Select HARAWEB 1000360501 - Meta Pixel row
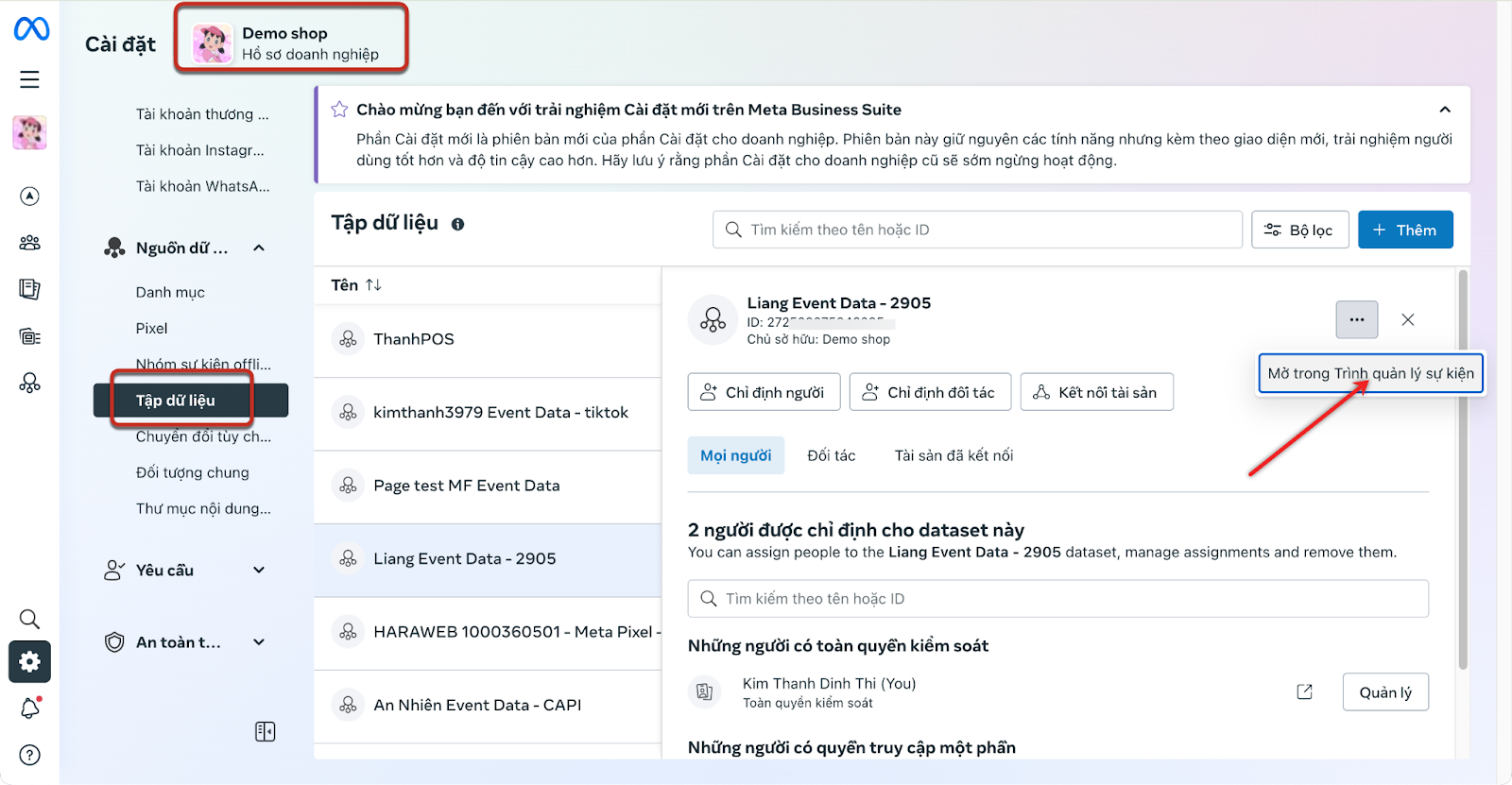 pos(488,632)
